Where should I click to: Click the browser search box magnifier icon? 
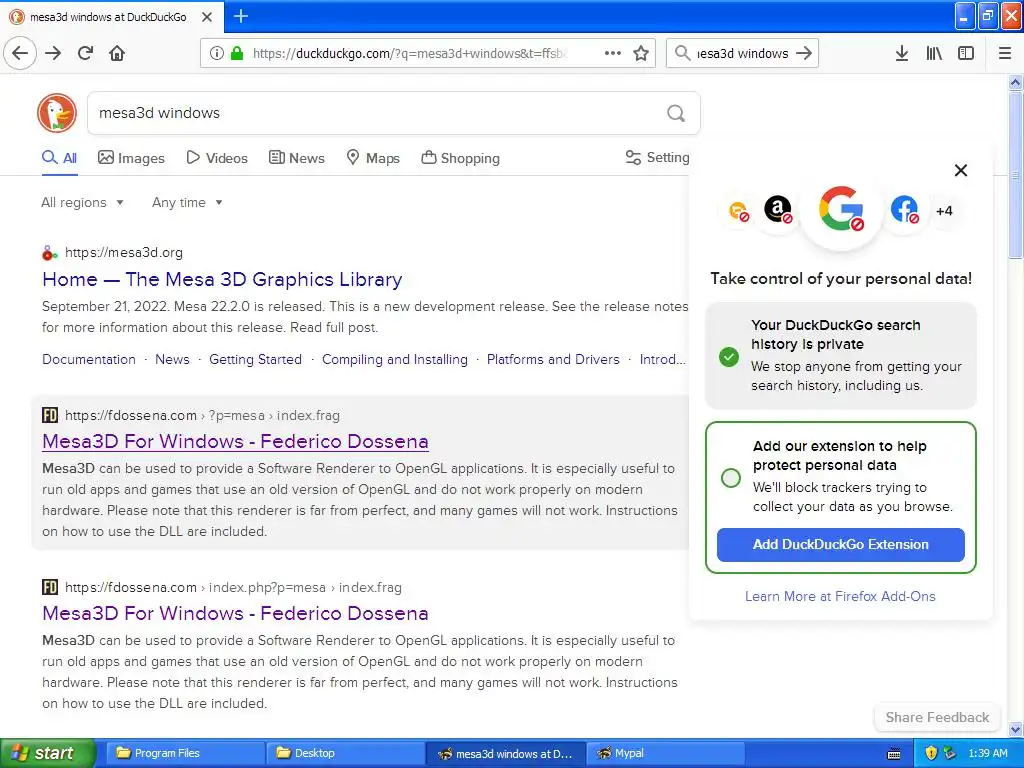pos(682,53)
